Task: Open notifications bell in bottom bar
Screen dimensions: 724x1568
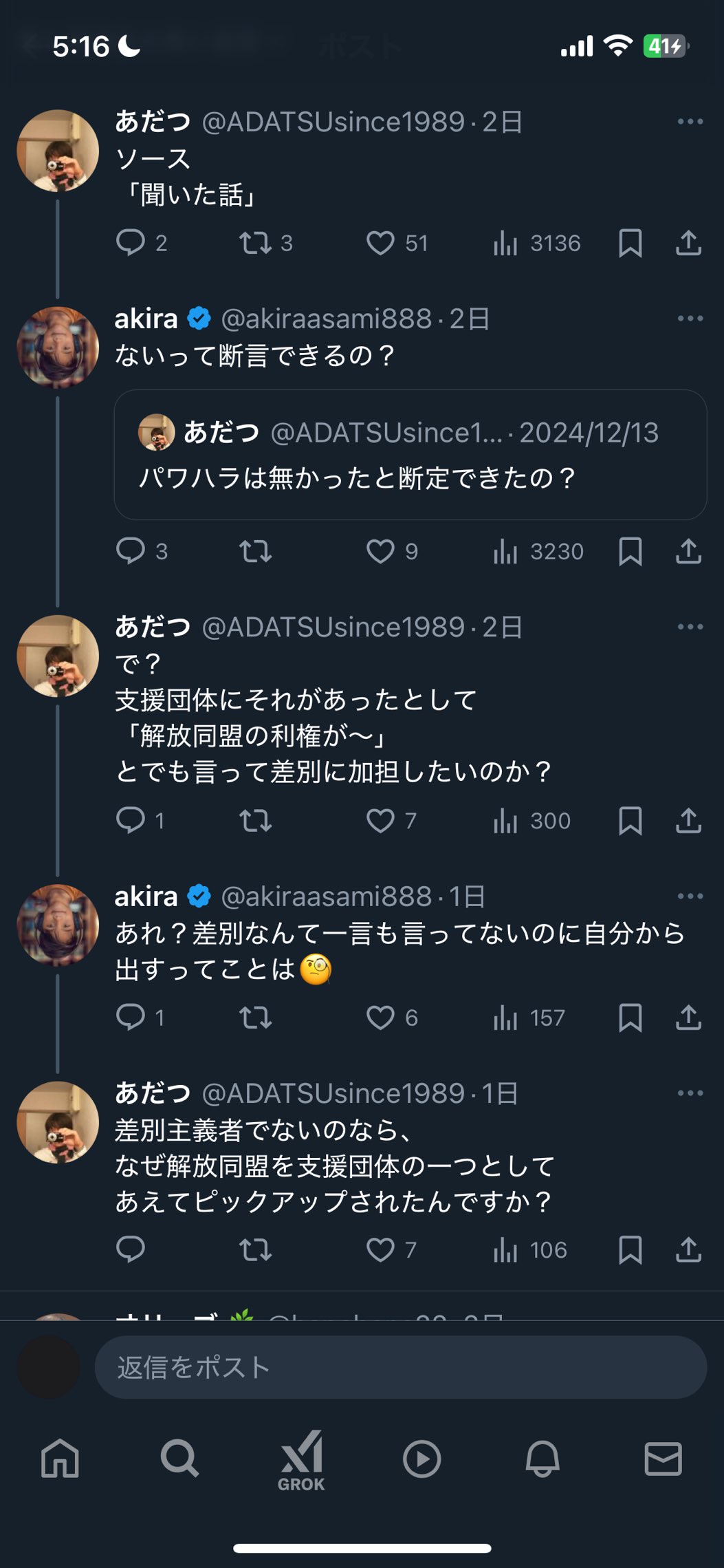Action: pos(542,1458)
